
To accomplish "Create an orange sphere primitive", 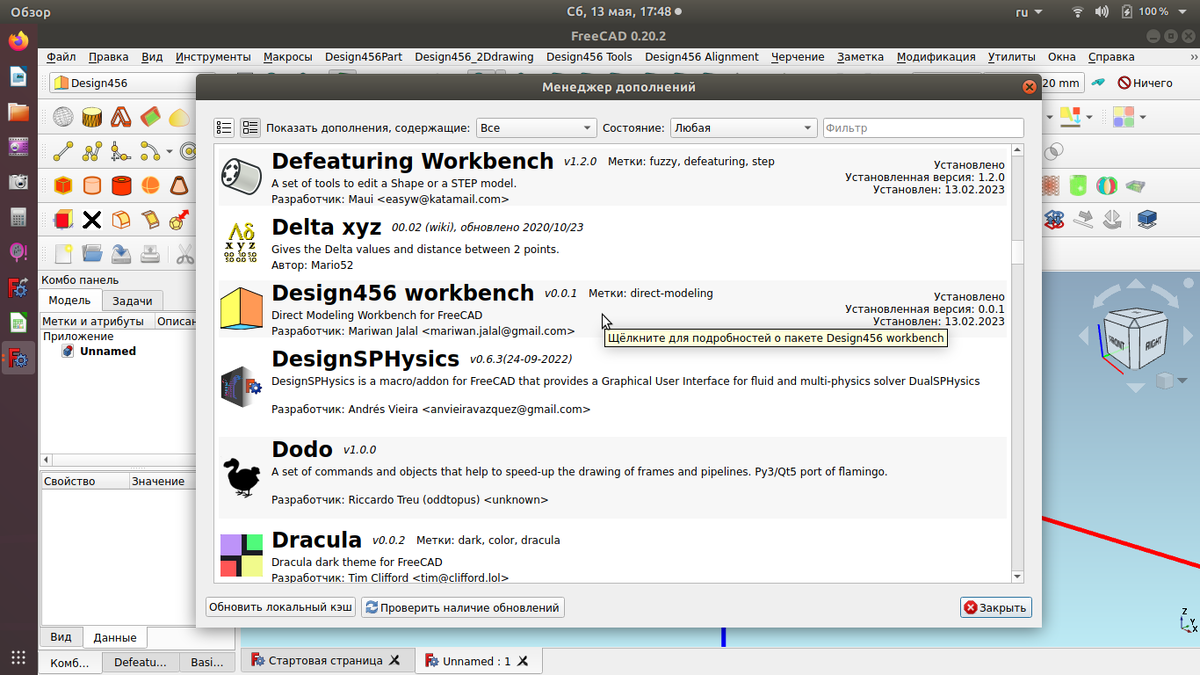I will tap(150, 185).
